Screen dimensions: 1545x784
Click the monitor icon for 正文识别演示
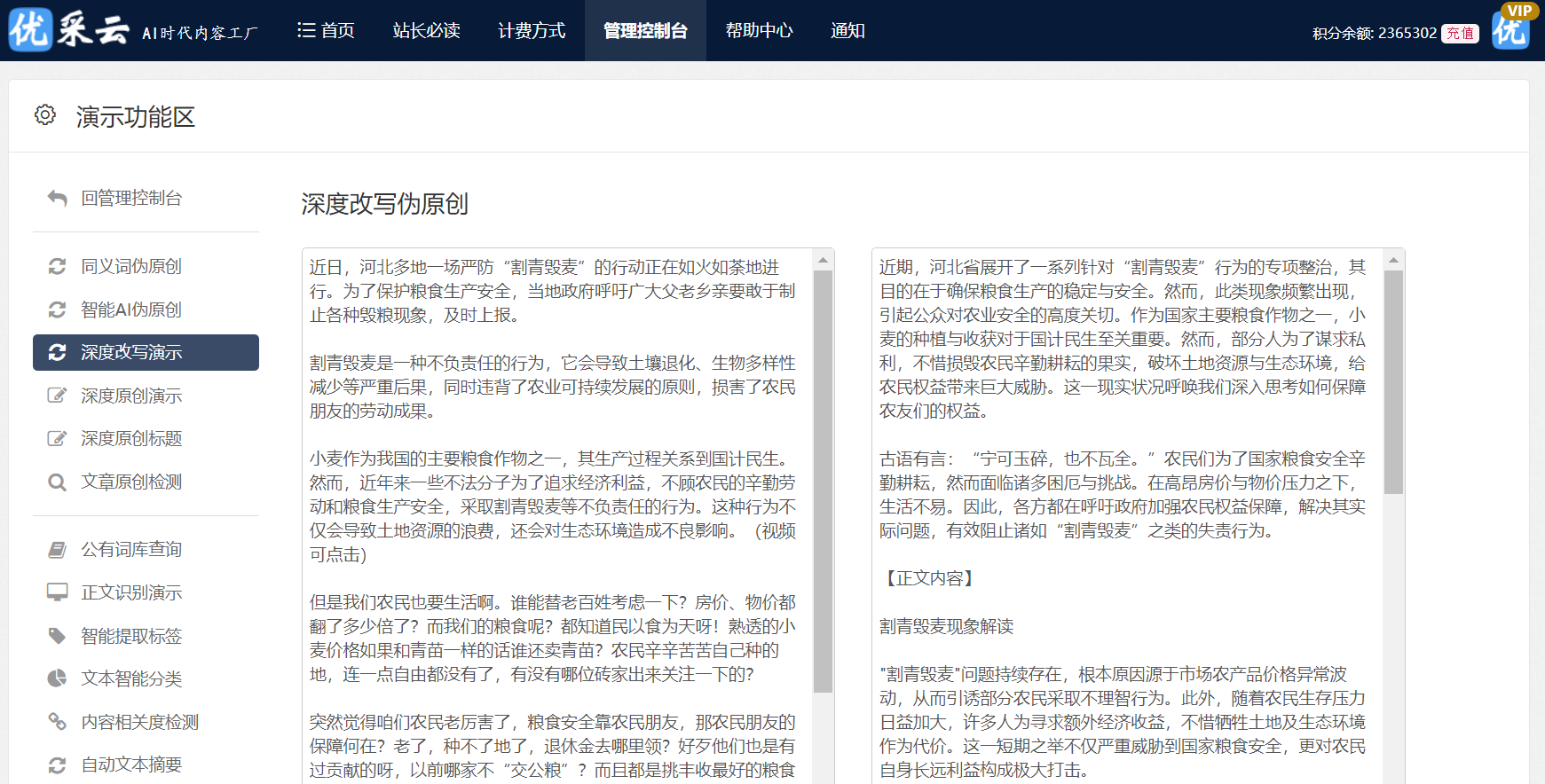[58, 592]
